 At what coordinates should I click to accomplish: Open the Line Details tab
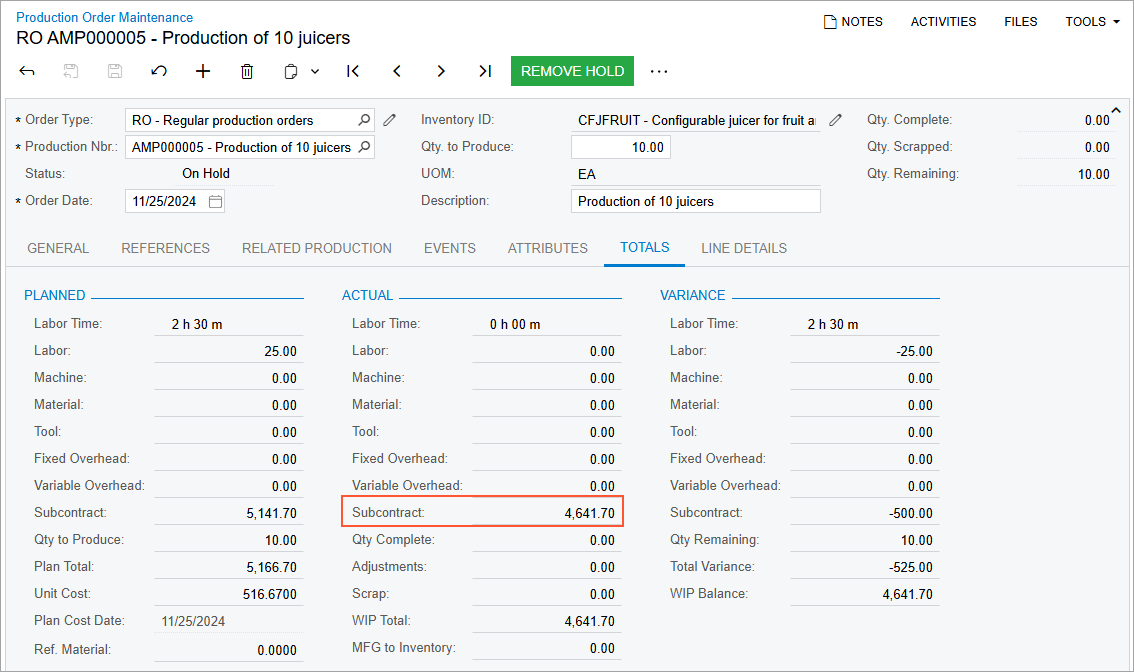click(744, 248)
